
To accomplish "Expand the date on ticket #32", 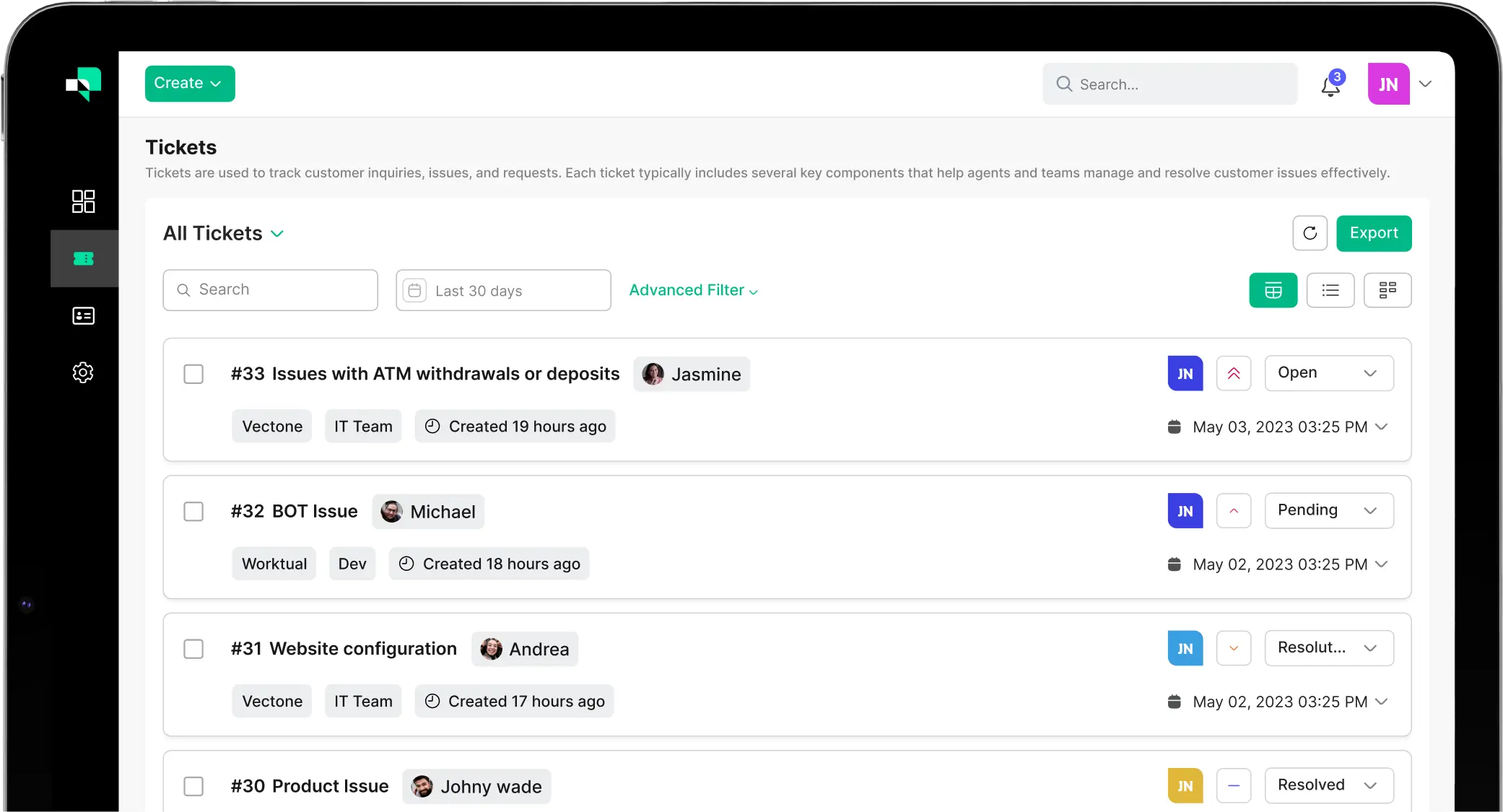I will [1382, 564].
